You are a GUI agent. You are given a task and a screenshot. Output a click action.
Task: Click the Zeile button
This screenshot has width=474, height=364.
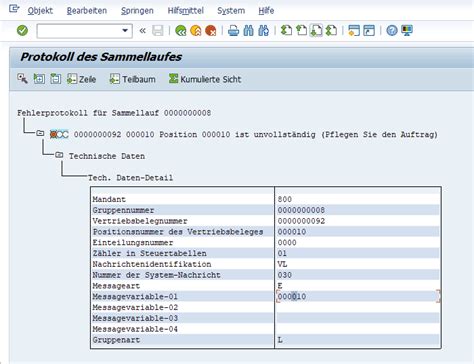[x=81, y=79]
